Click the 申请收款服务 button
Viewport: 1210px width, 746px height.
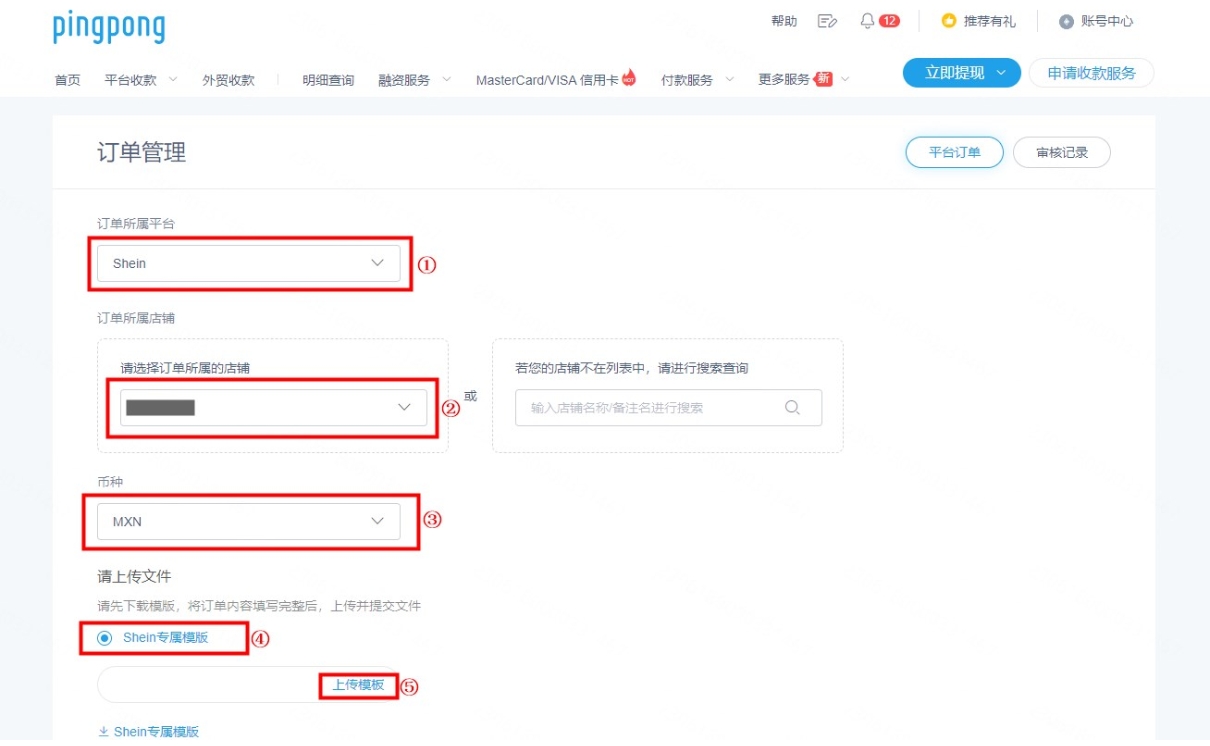1091,73
